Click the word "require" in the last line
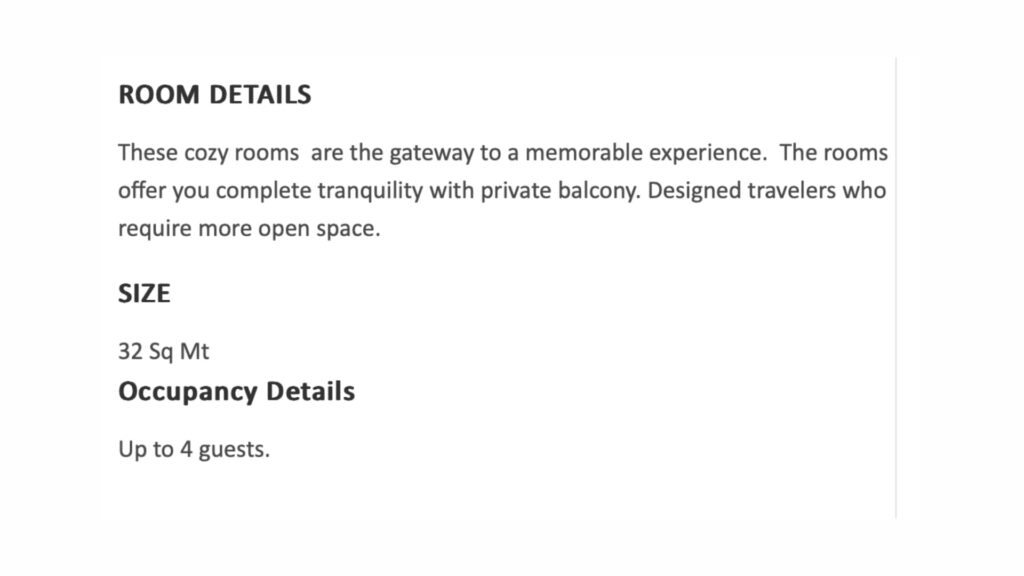Image resolution: width=1024 pixels, height=576 pixels. (150, 228)
